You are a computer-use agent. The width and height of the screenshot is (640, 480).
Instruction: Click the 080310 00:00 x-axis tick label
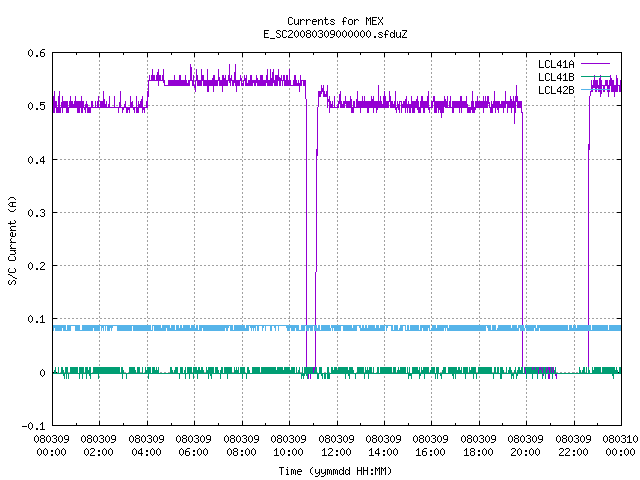tap(620, 445)
